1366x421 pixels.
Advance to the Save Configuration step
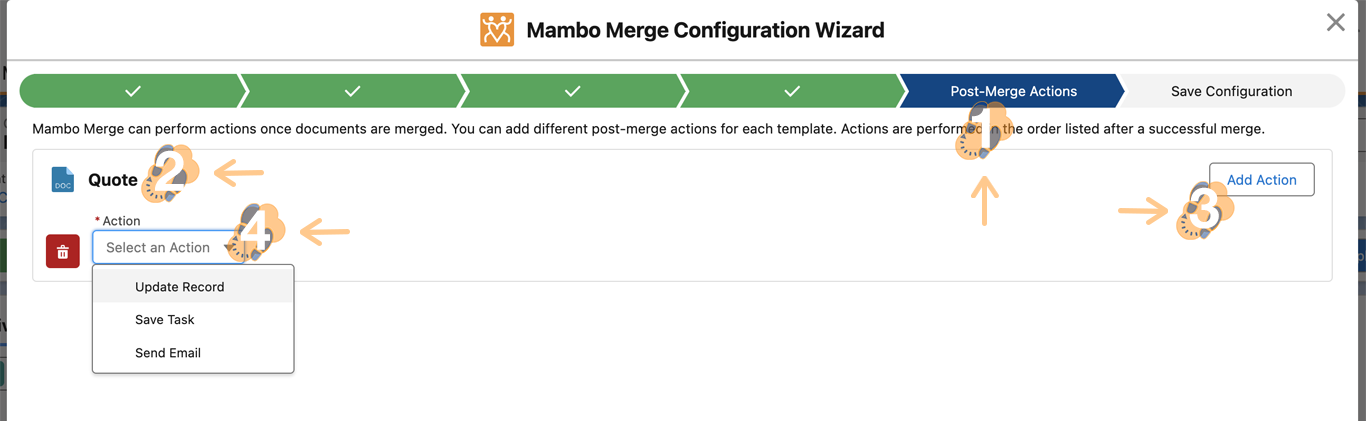coord(1231,91)
